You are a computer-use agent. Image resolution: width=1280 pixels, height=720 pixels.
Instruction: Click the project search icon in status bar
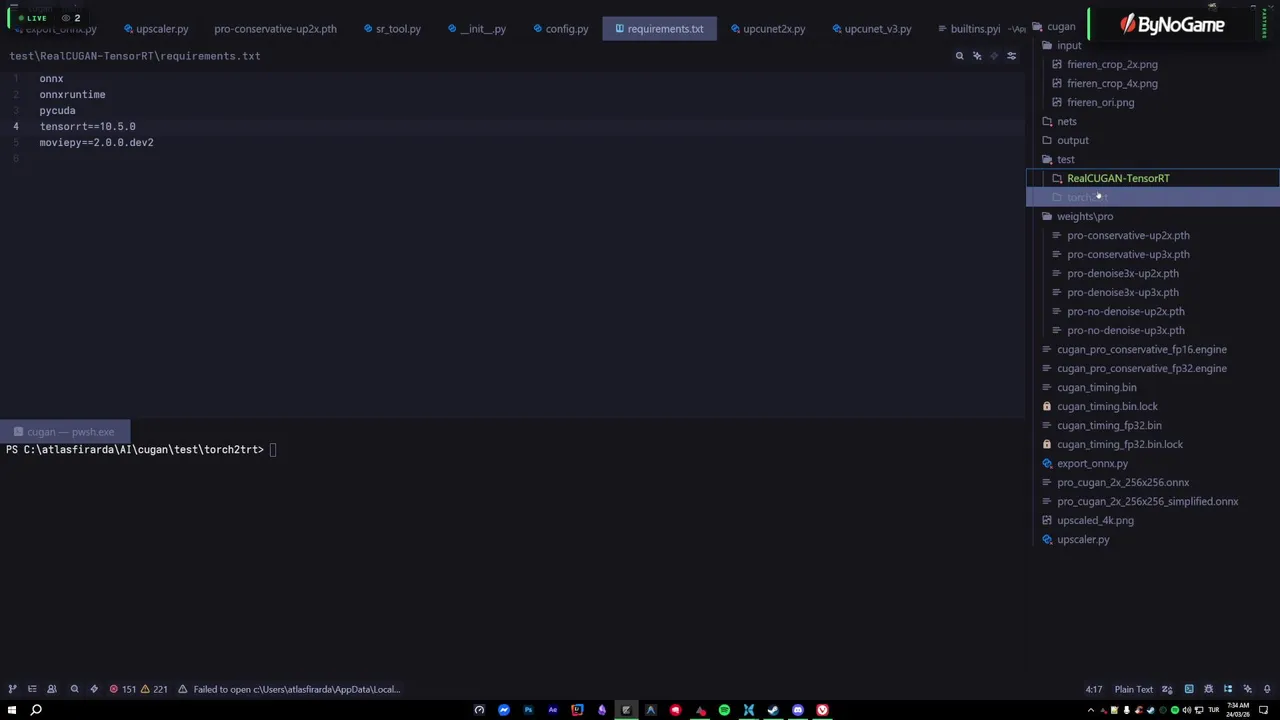(74, 689)
